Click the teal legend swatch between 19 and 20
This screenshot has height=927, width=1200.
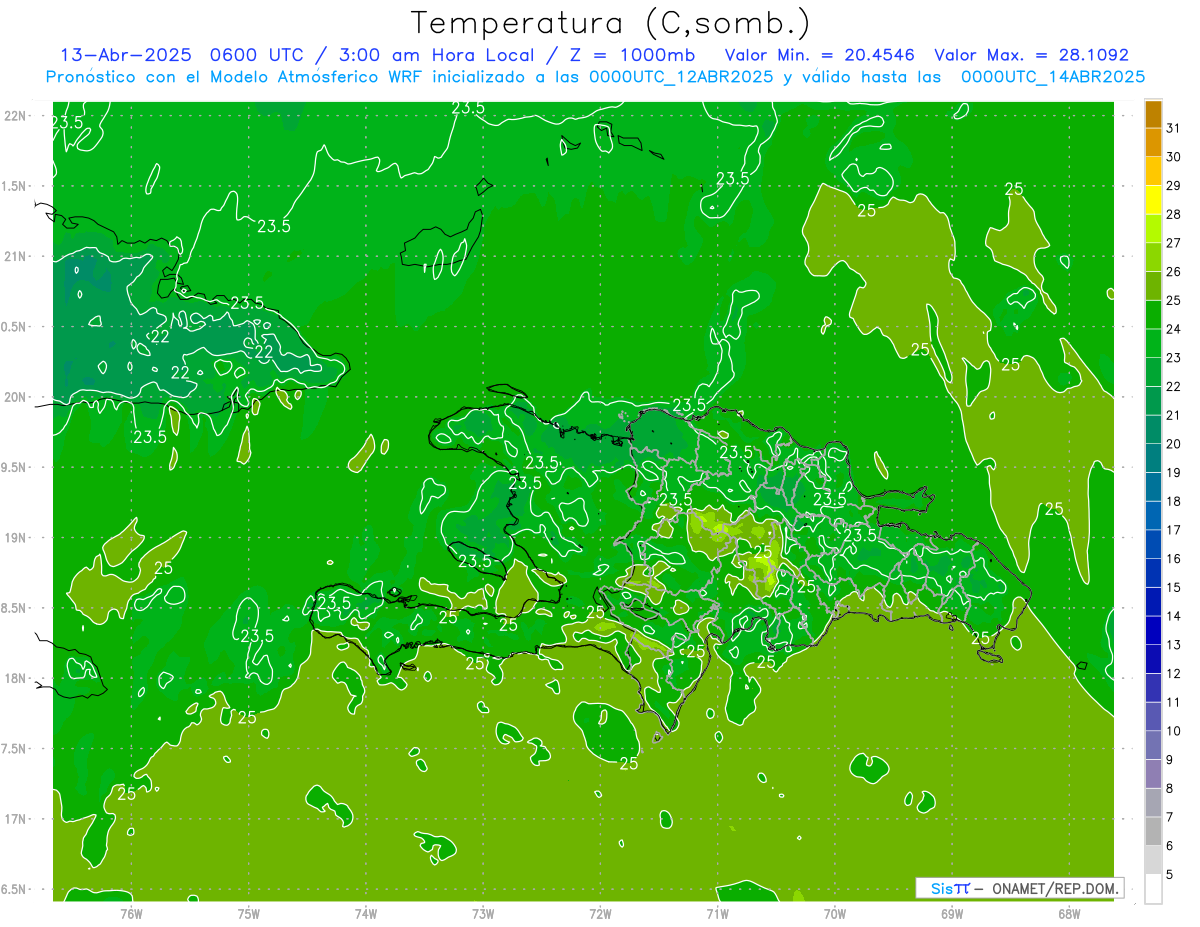click(x=1153, y=458)
